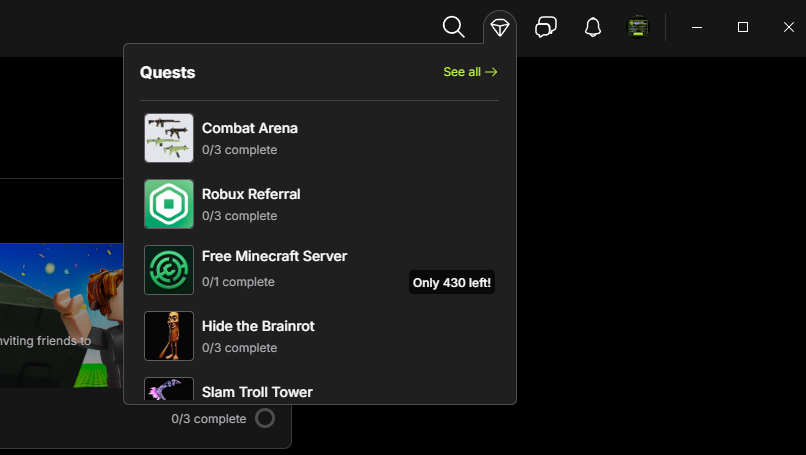This screenshot has width=806, height=455.
Task: Open Slam Troll Tower quest title
Action: [x=257, y=392]
